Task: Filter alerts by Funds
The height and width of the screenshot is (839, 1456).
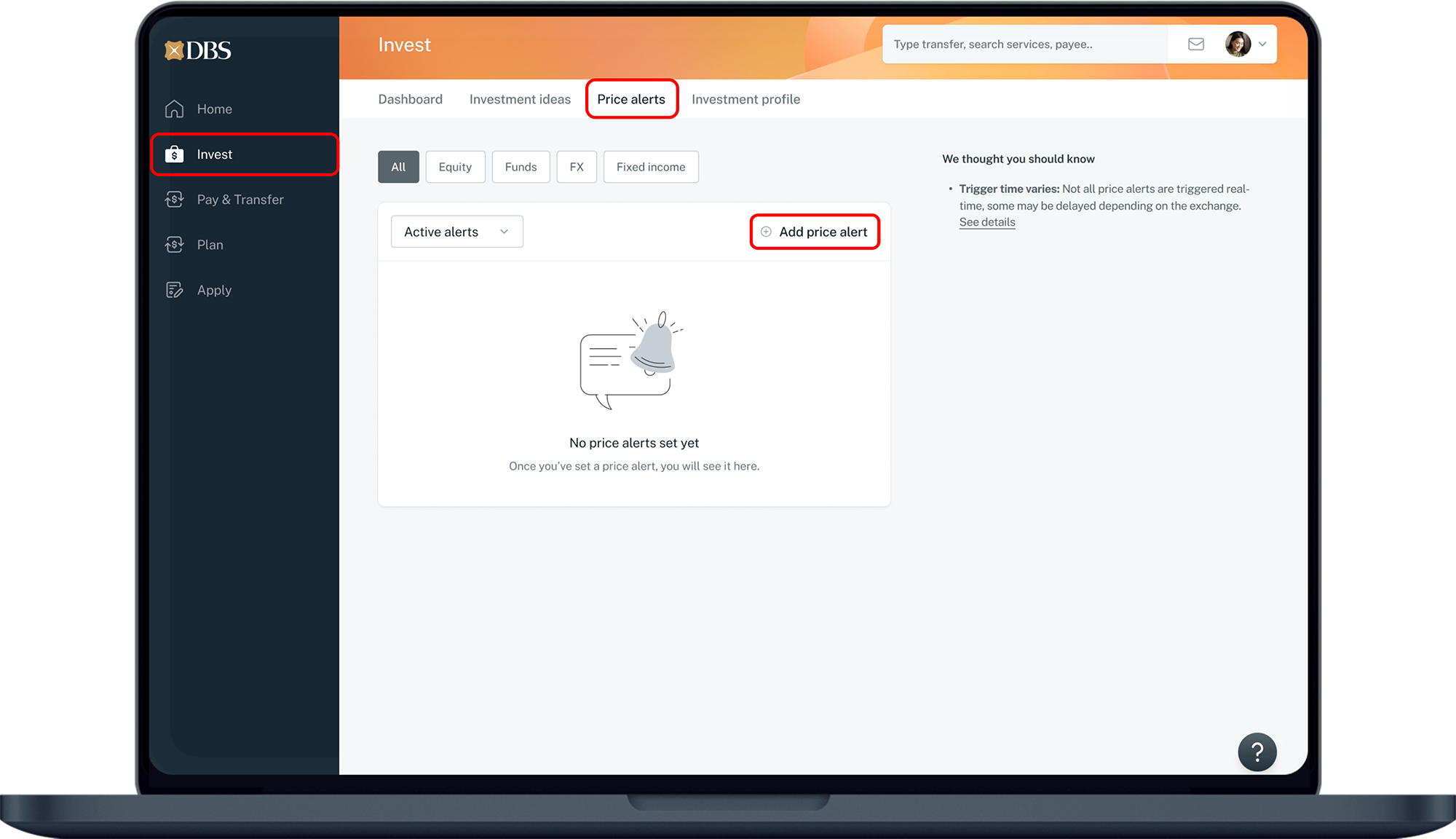Action: 521,167
